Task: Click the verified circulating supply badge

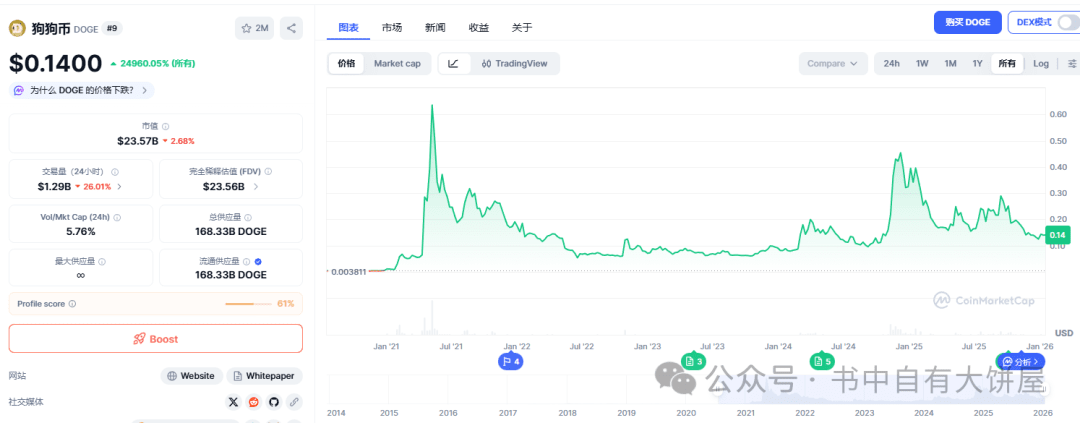Action: tap(258, 262)
